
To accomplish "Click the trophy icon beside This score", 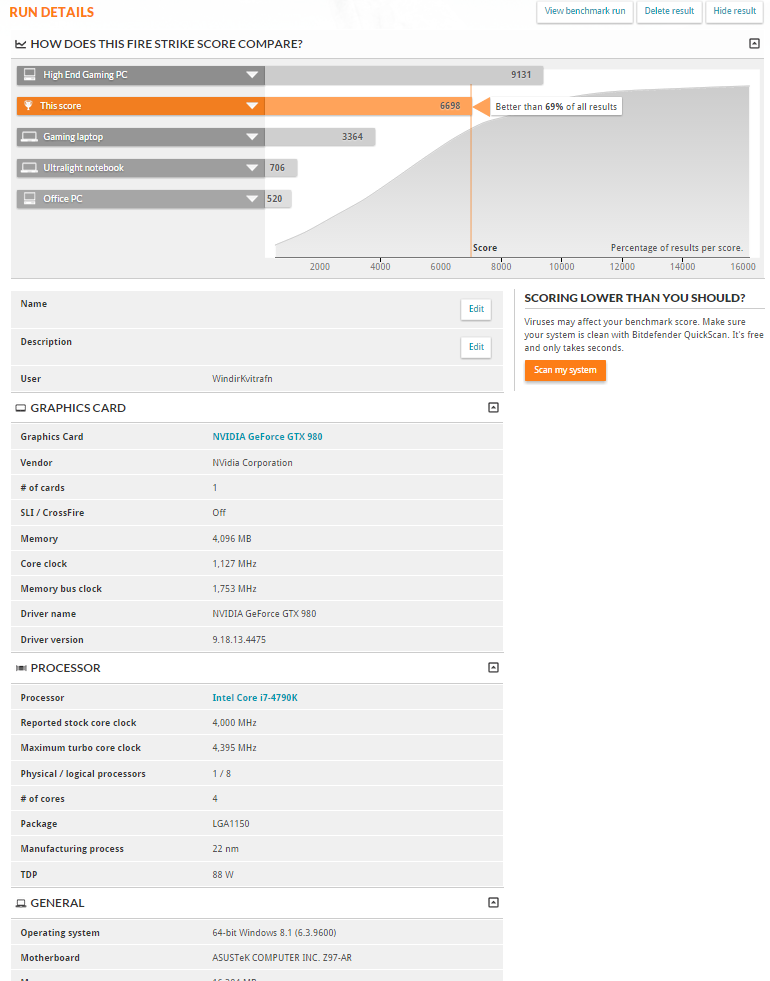I will click(x=28, y=105).
